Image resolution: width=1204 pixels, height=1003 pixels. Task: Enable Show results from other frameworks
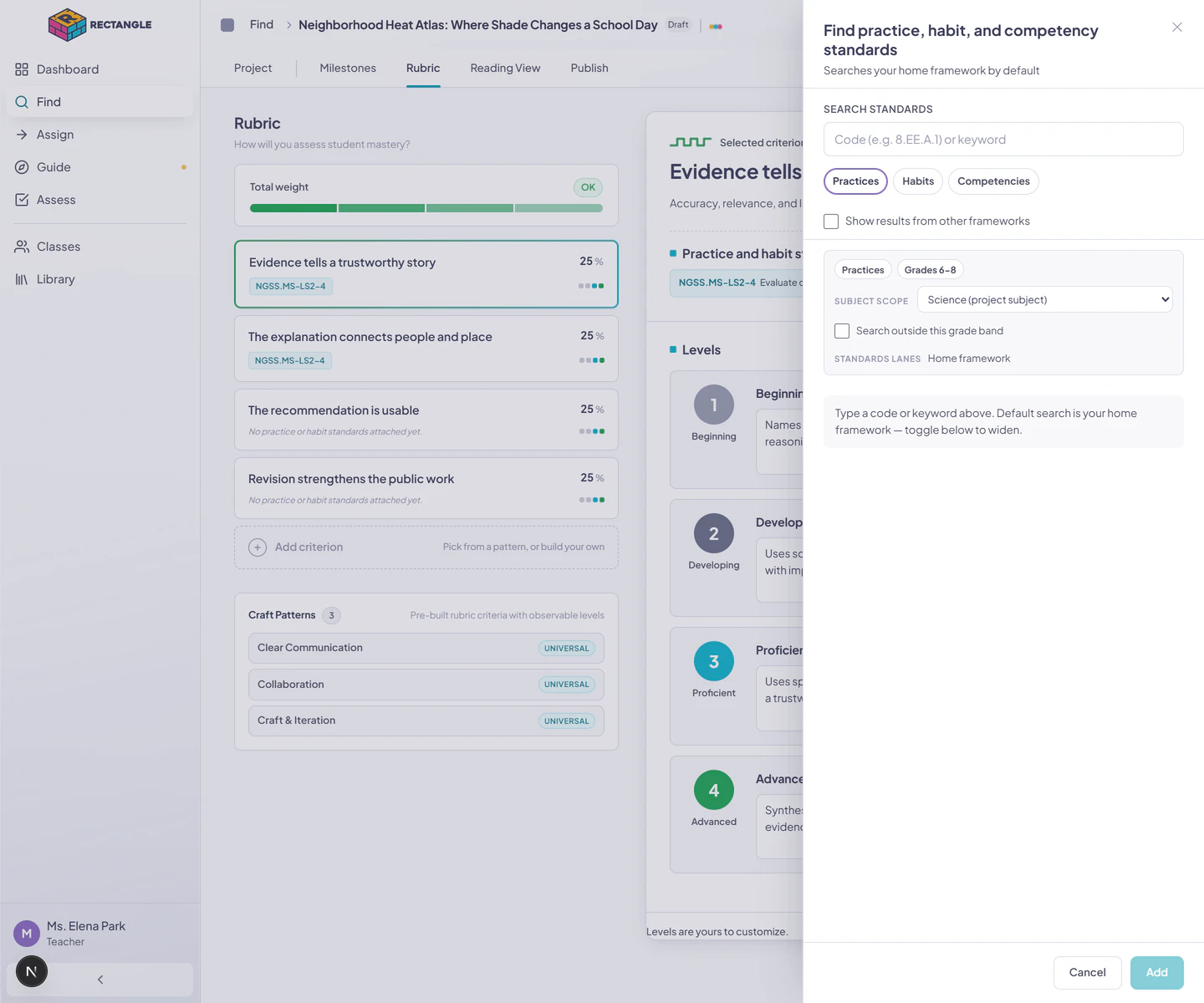831,221
